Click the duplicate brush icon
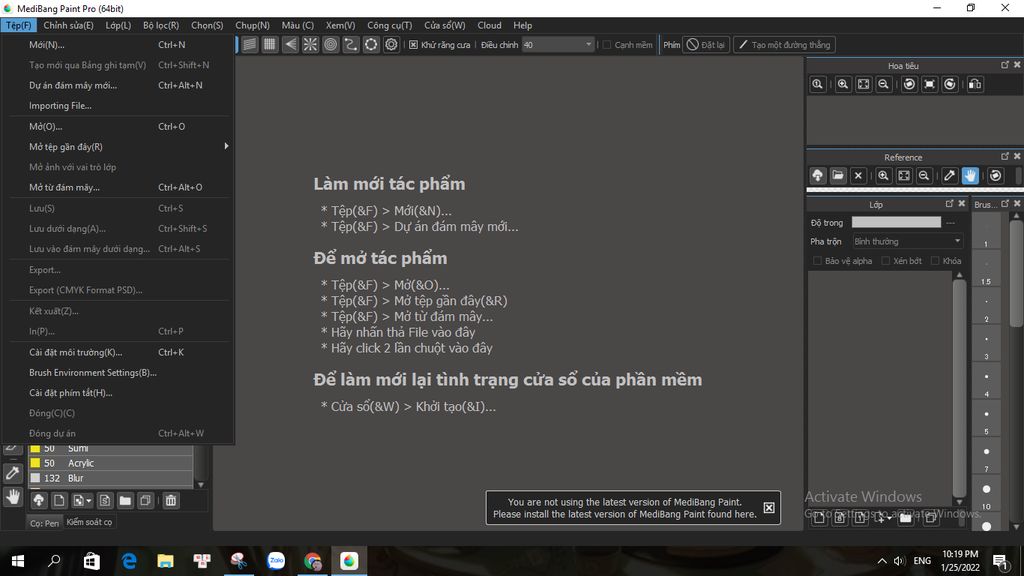Viewport: 1024px width, 576px height. click(x=145, y=501)
